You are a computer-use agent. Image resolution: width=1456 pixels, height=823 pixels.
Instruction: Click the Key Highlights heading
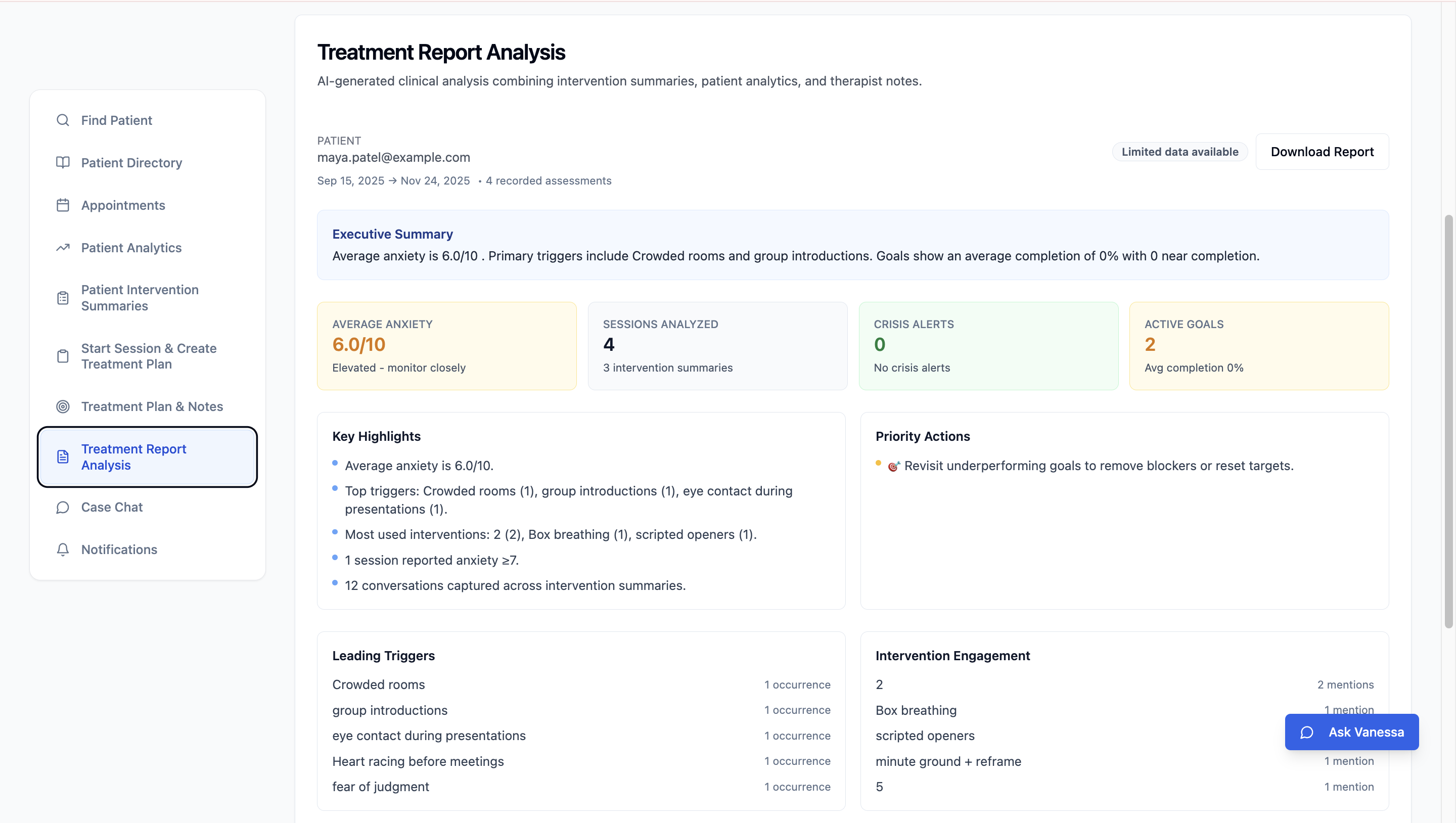coord(376,436)
